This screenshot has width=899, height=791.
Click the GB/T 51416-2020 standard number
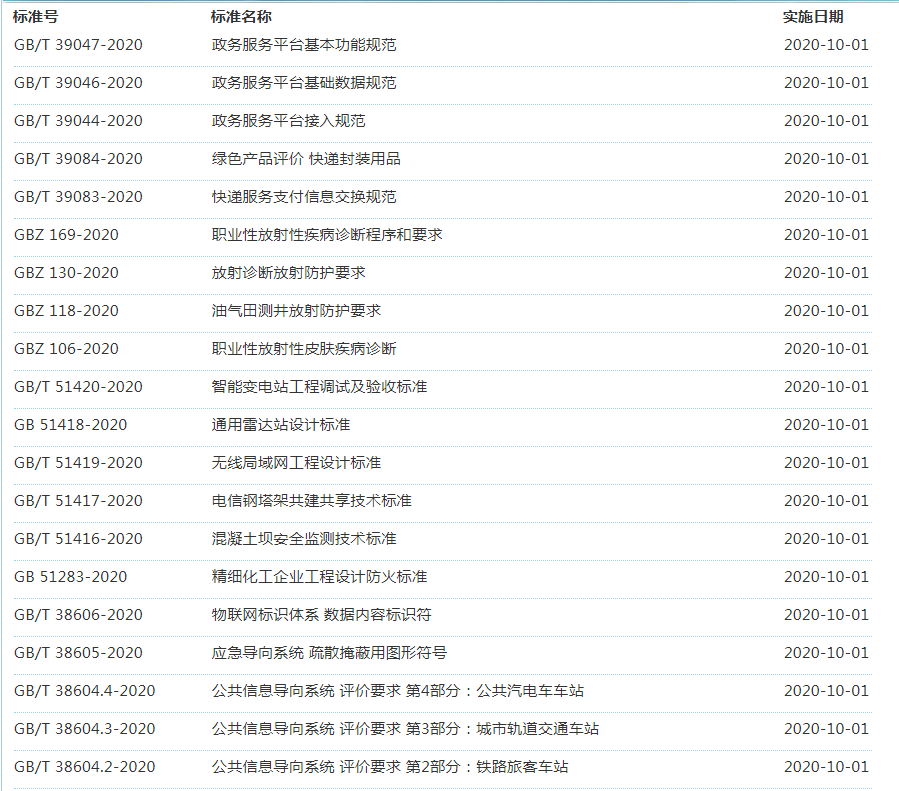[x=78, y=539]
